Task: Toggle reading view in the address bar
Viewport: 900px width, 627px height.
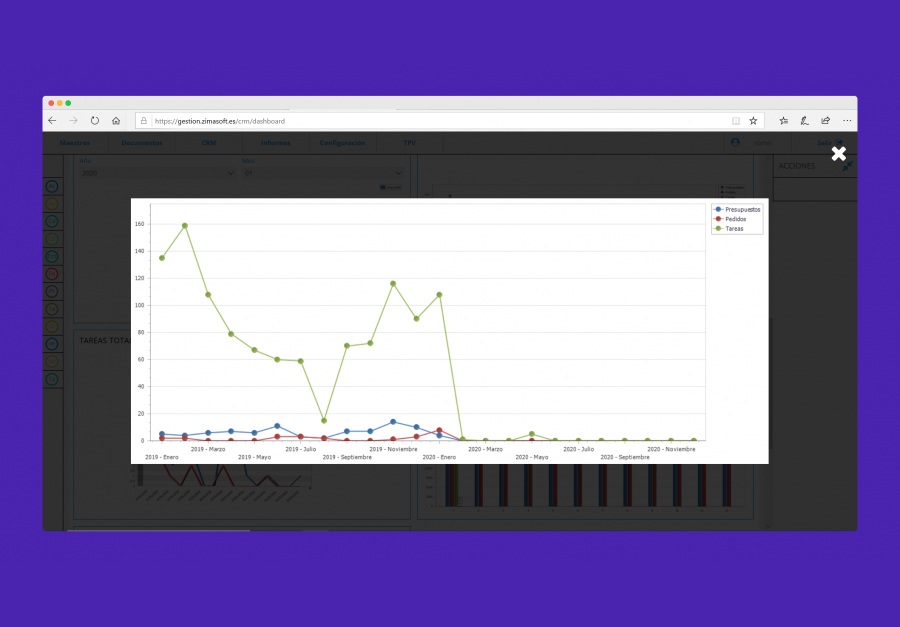Action: [736, 121]
